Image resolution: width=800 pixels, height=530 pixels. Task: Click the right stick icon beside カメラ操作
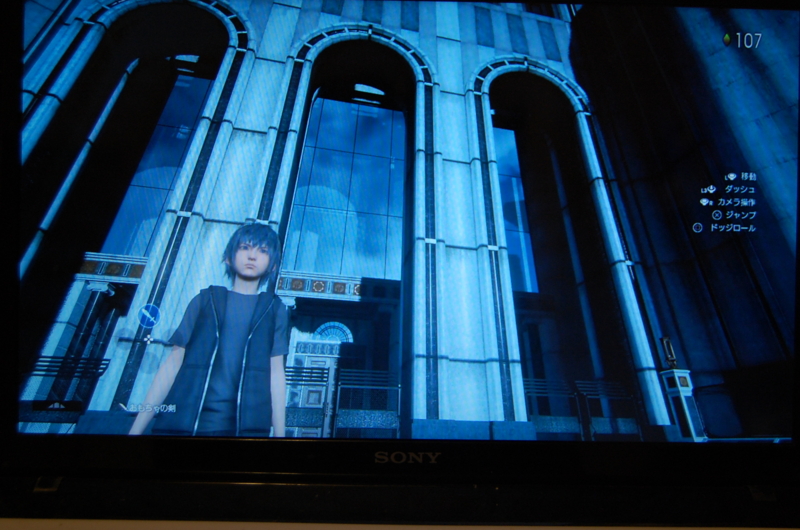point(706,202)
